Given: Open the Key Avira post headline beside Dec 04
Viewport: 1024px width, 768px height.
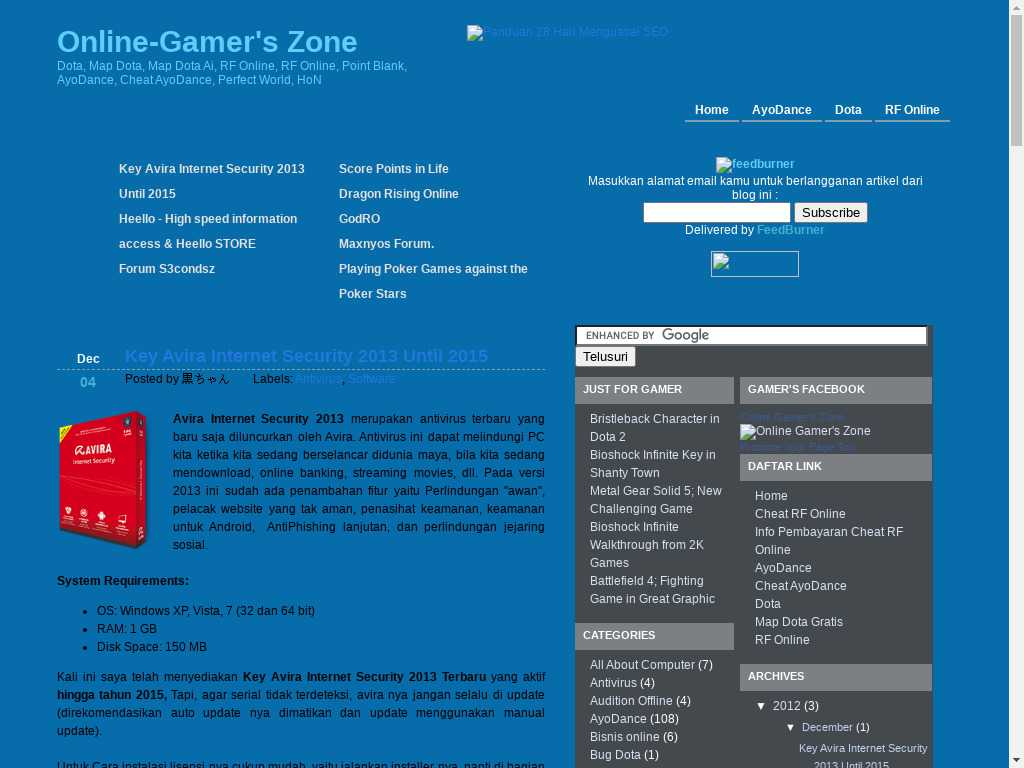Looking at the screenshot, I should (x=306, y=356).
